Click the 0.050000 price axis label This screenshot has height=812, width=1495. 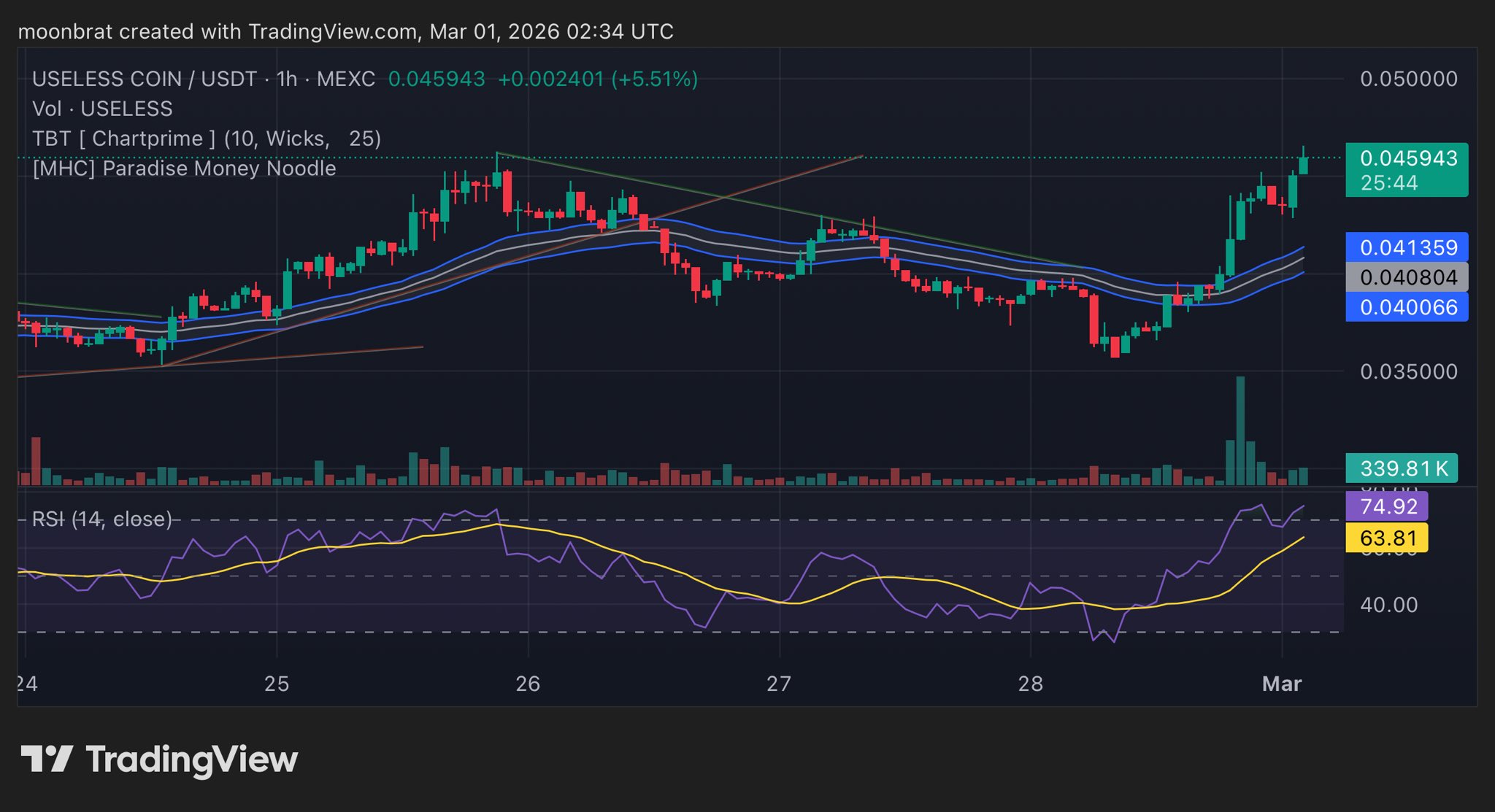point(1408,79)
